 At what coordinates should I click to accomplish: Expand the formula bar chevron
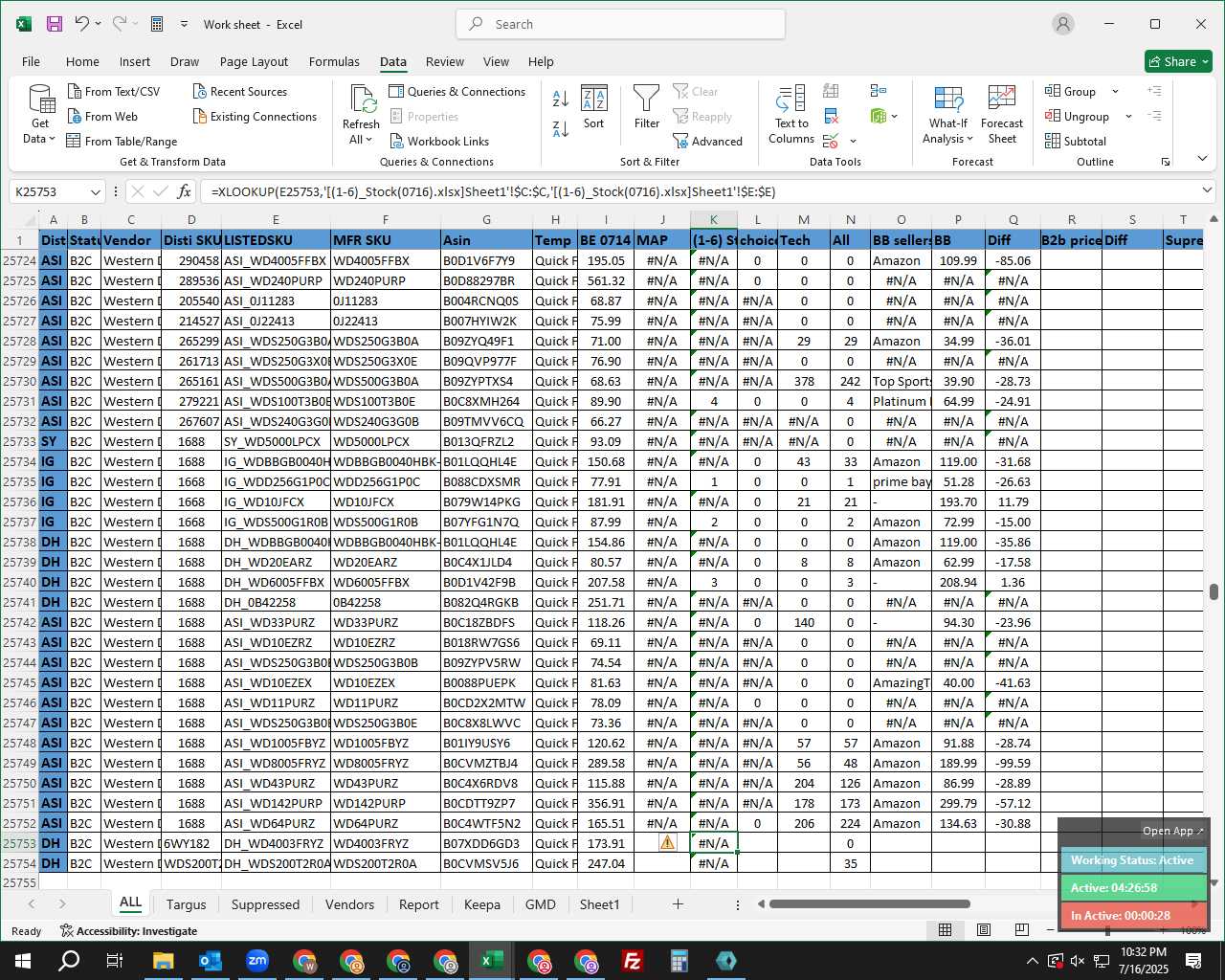[x=1207, y=190]
